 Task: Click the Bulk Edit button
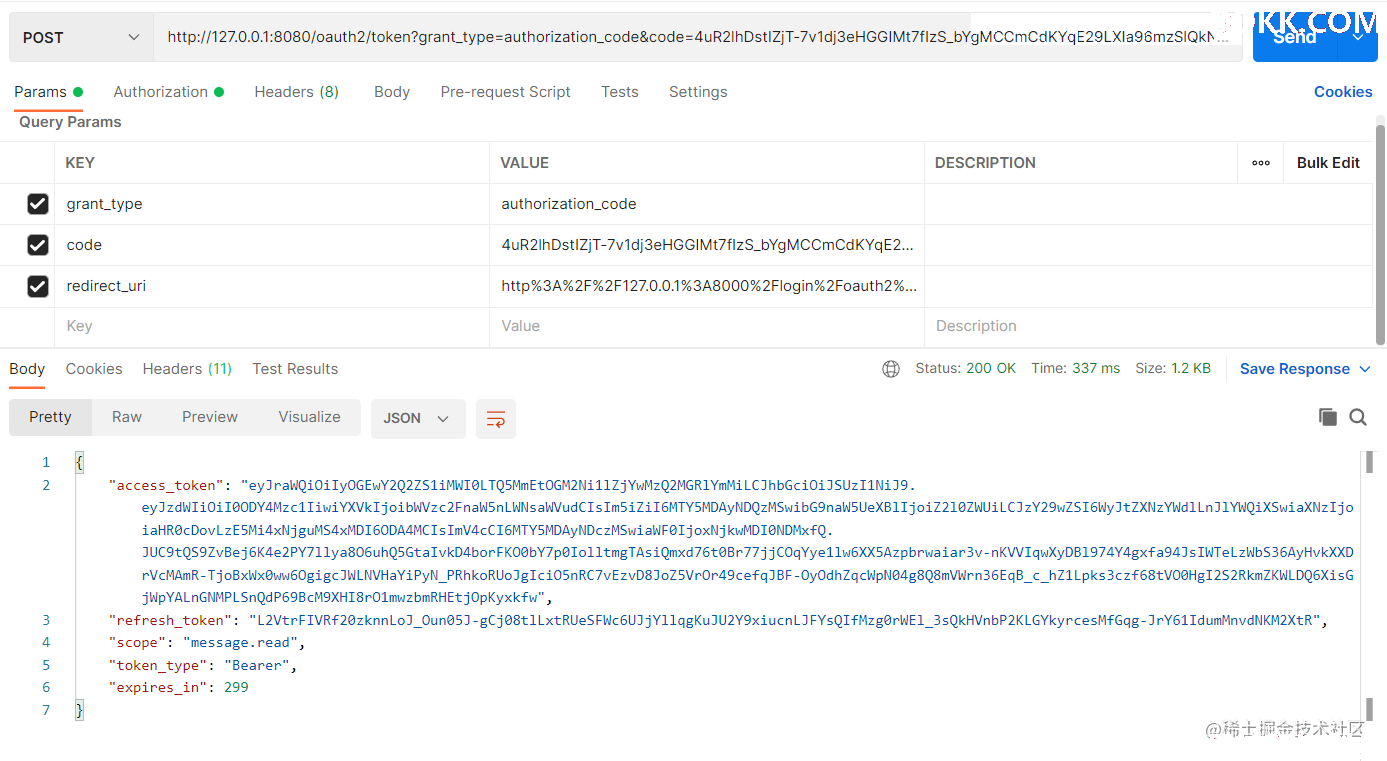(x=1328, y=163)
